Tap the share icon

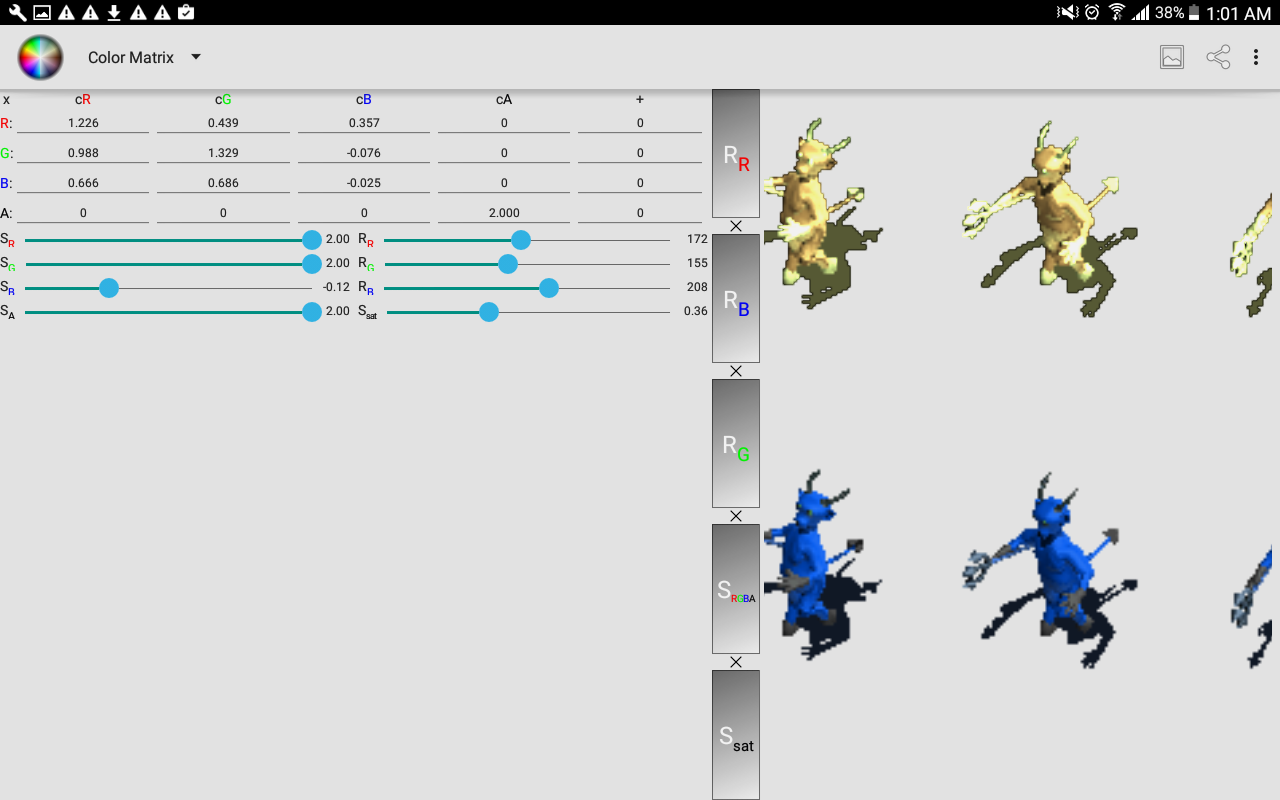coord(1218,58)
